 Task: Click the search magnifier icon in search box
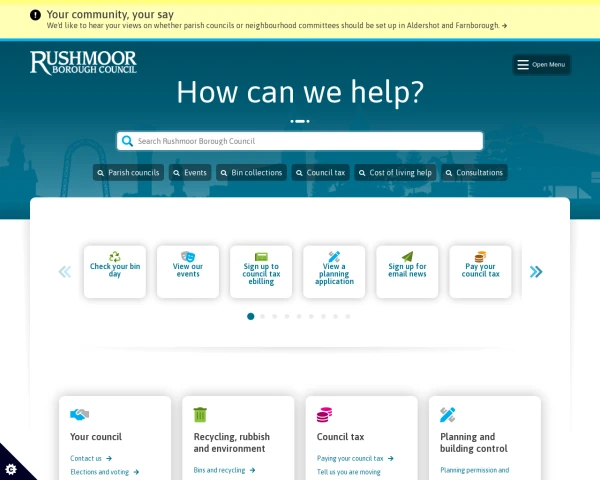coord(127,141)
